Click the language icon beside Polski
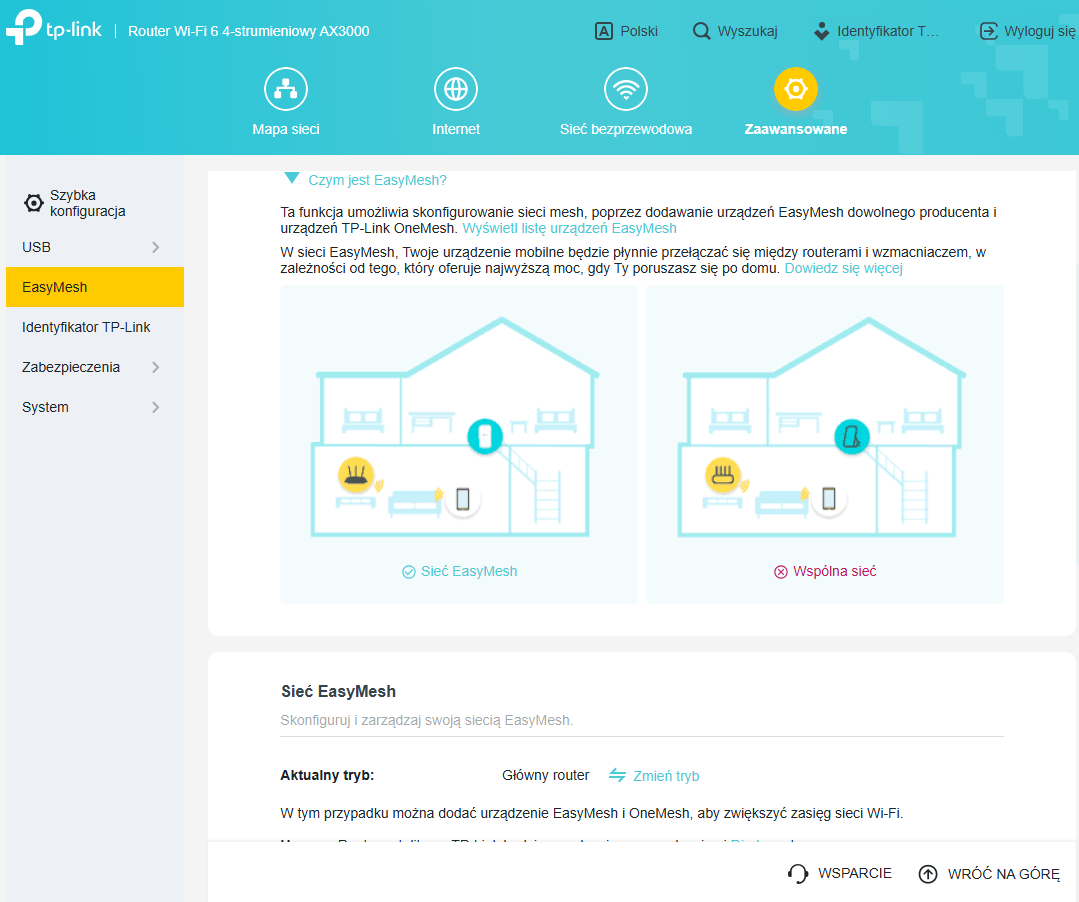The height and width of the screenshot is (902, 1079). coord(603,31)
